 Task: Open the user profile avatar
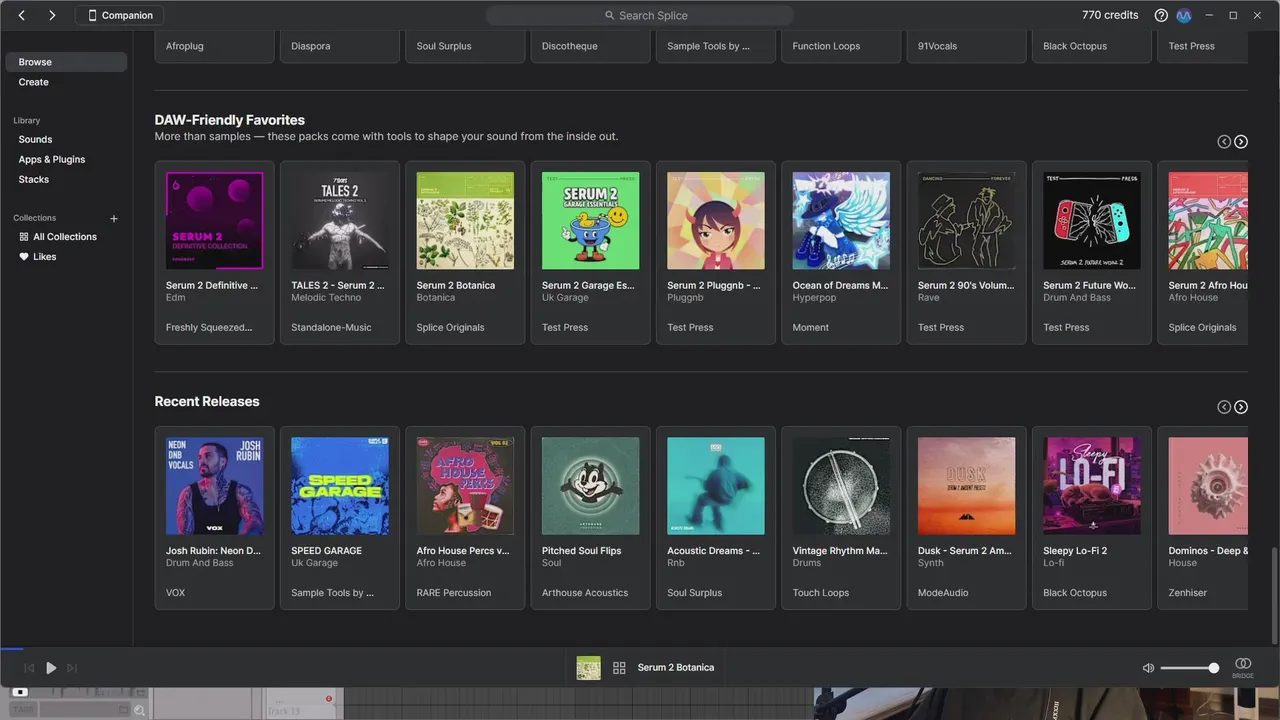point(1184,15)
